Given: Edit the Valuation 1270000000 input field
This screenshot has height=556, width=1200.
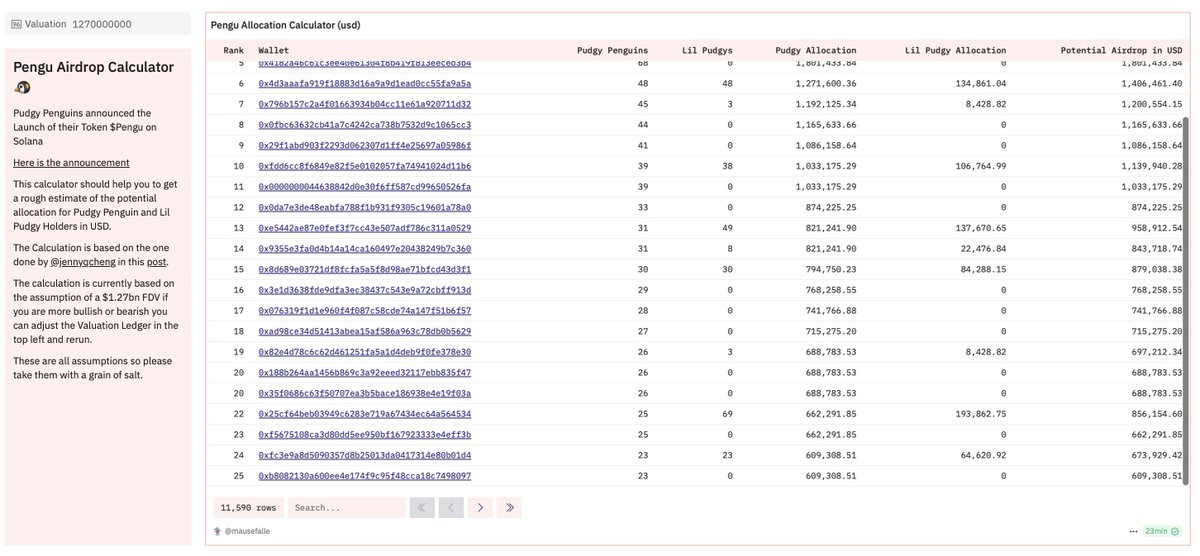Looking at the screenshot, I should pos(98,24).
